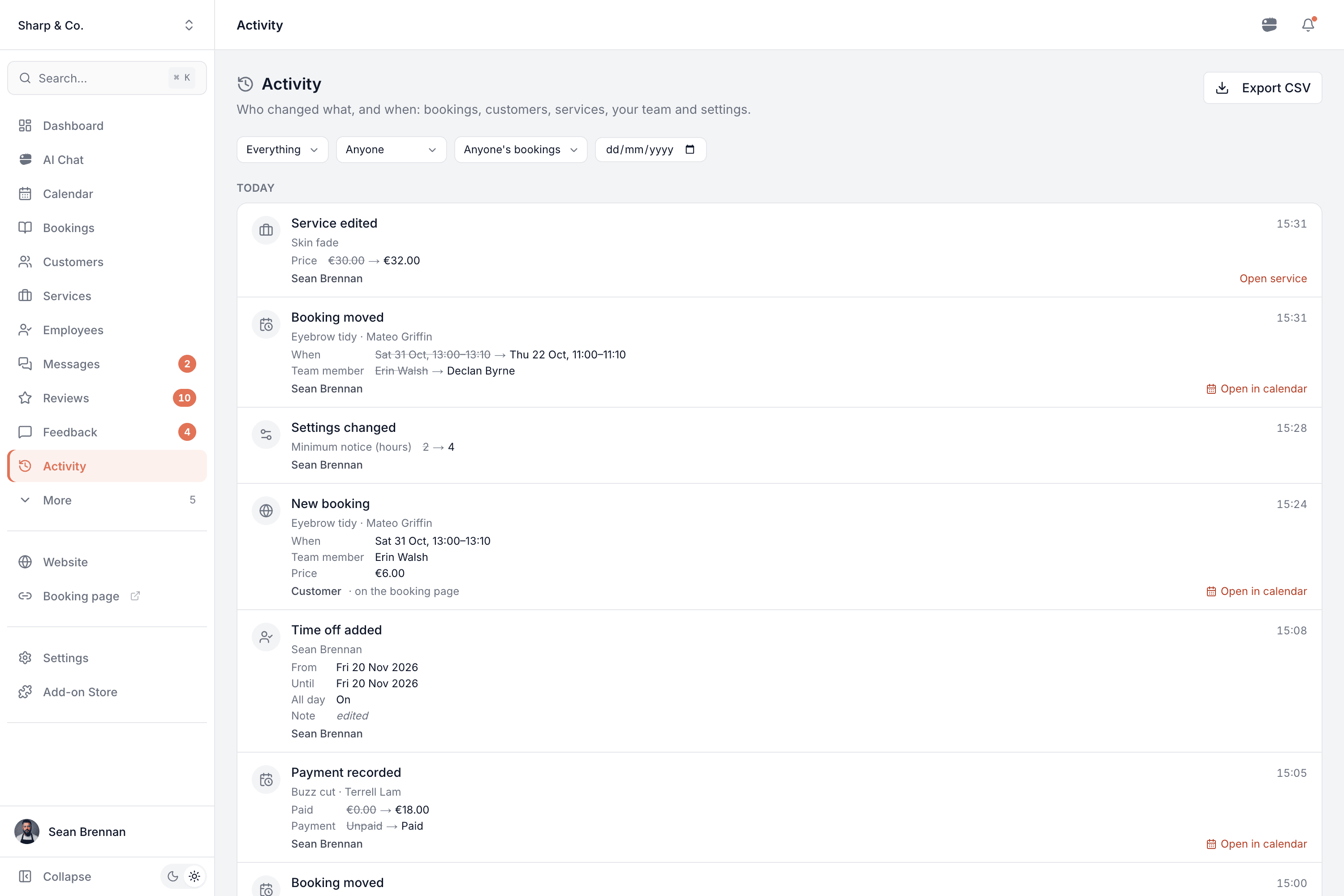Screen dimensions: 1344x896
Task: Open Bookings in sidebar
Action: pos(107,228)
